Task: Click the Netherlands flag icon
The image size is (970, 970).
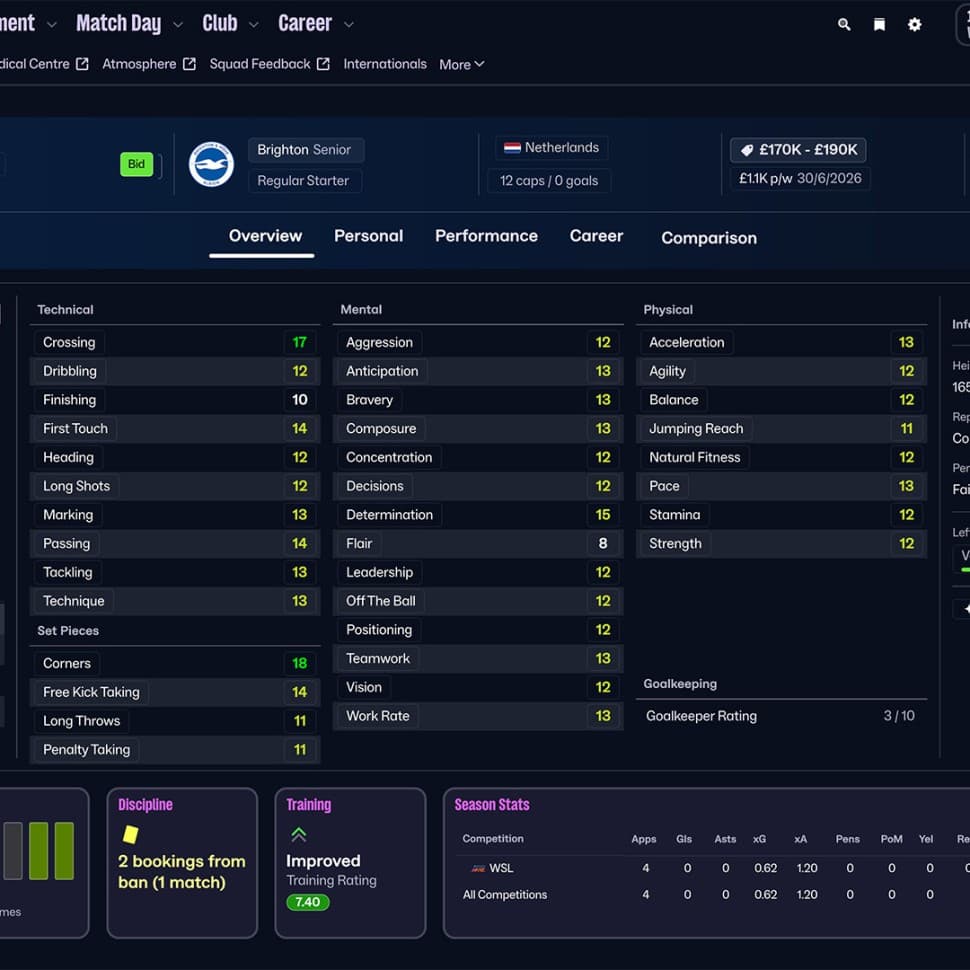Action: click(512, 148)
